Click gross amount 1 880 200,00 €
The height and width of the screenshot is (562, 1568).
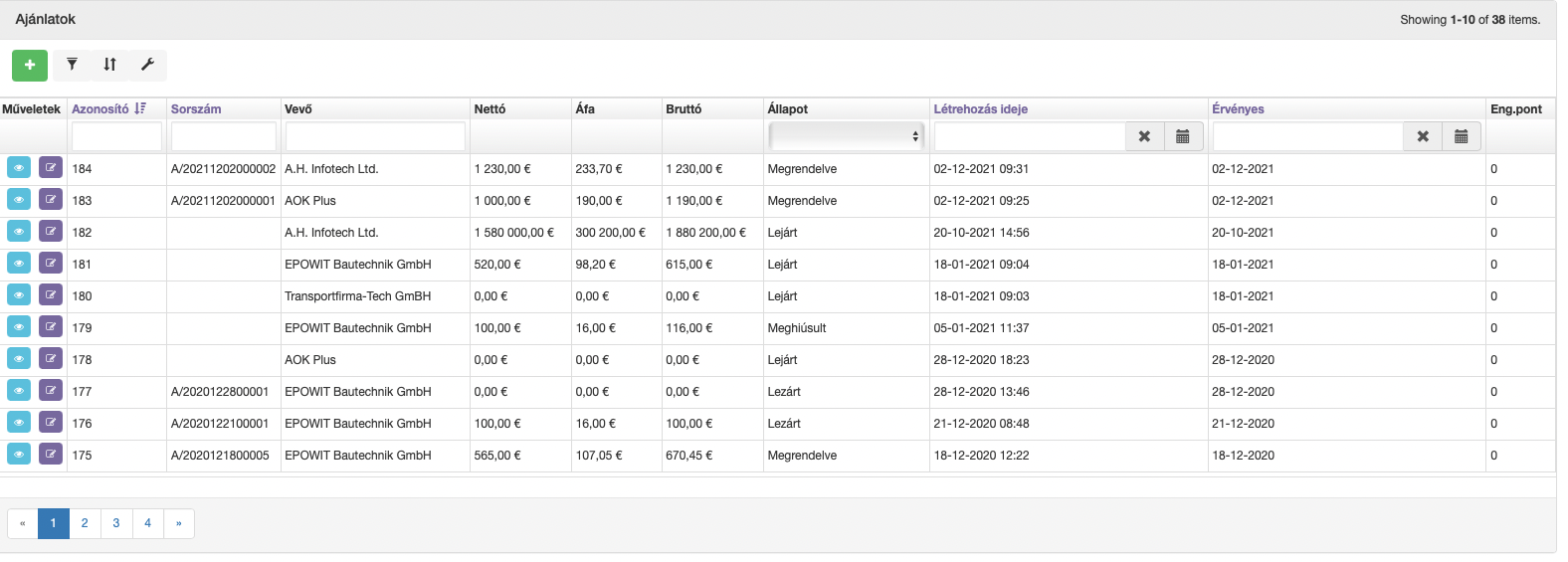pyautogui.click(x=705, y=233)
